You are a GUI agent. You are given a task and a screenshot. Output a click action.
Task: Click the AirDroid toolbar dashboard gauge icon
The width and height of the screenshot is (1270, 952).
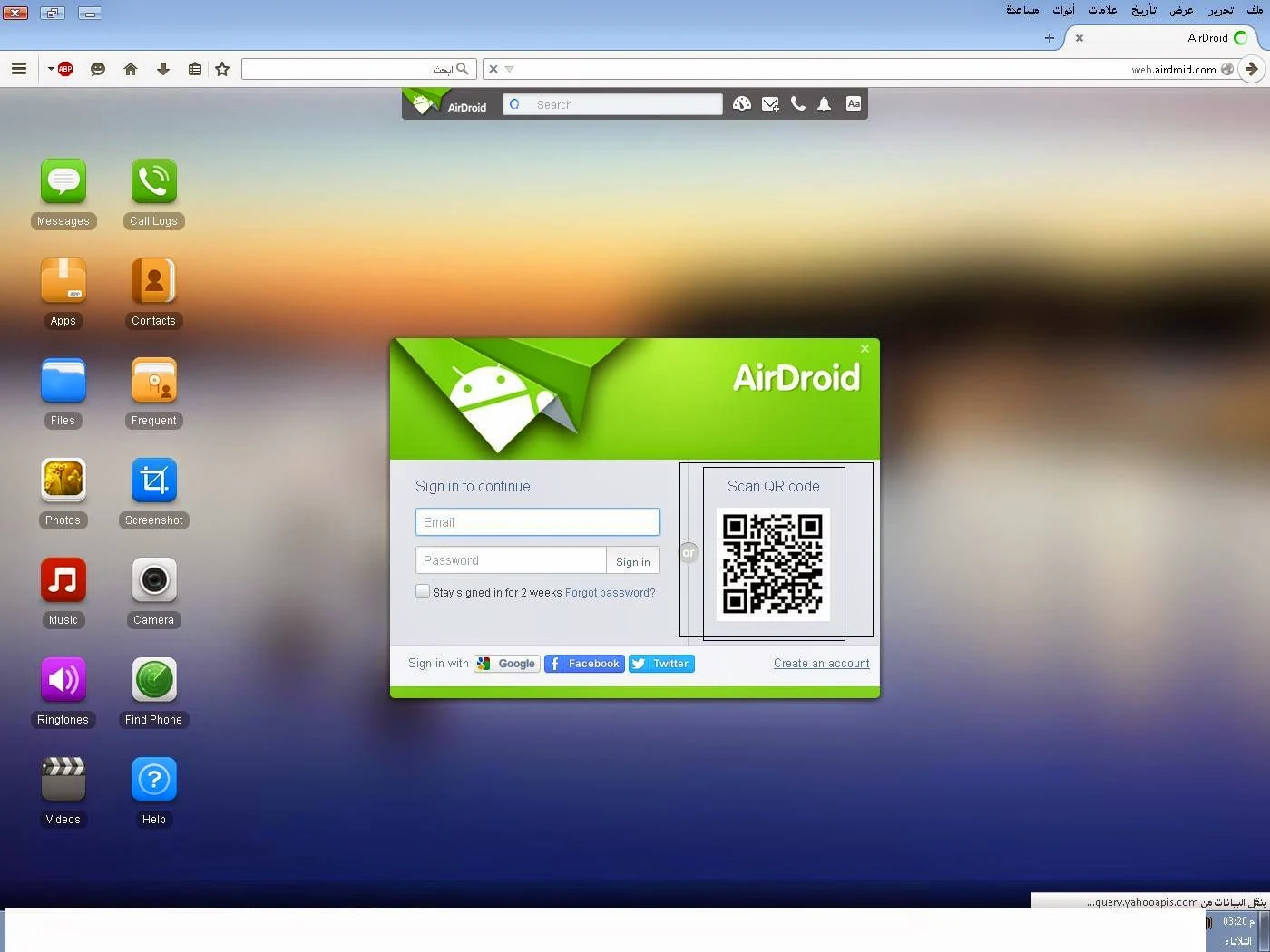pyautogui.click(x=742, y=104)
